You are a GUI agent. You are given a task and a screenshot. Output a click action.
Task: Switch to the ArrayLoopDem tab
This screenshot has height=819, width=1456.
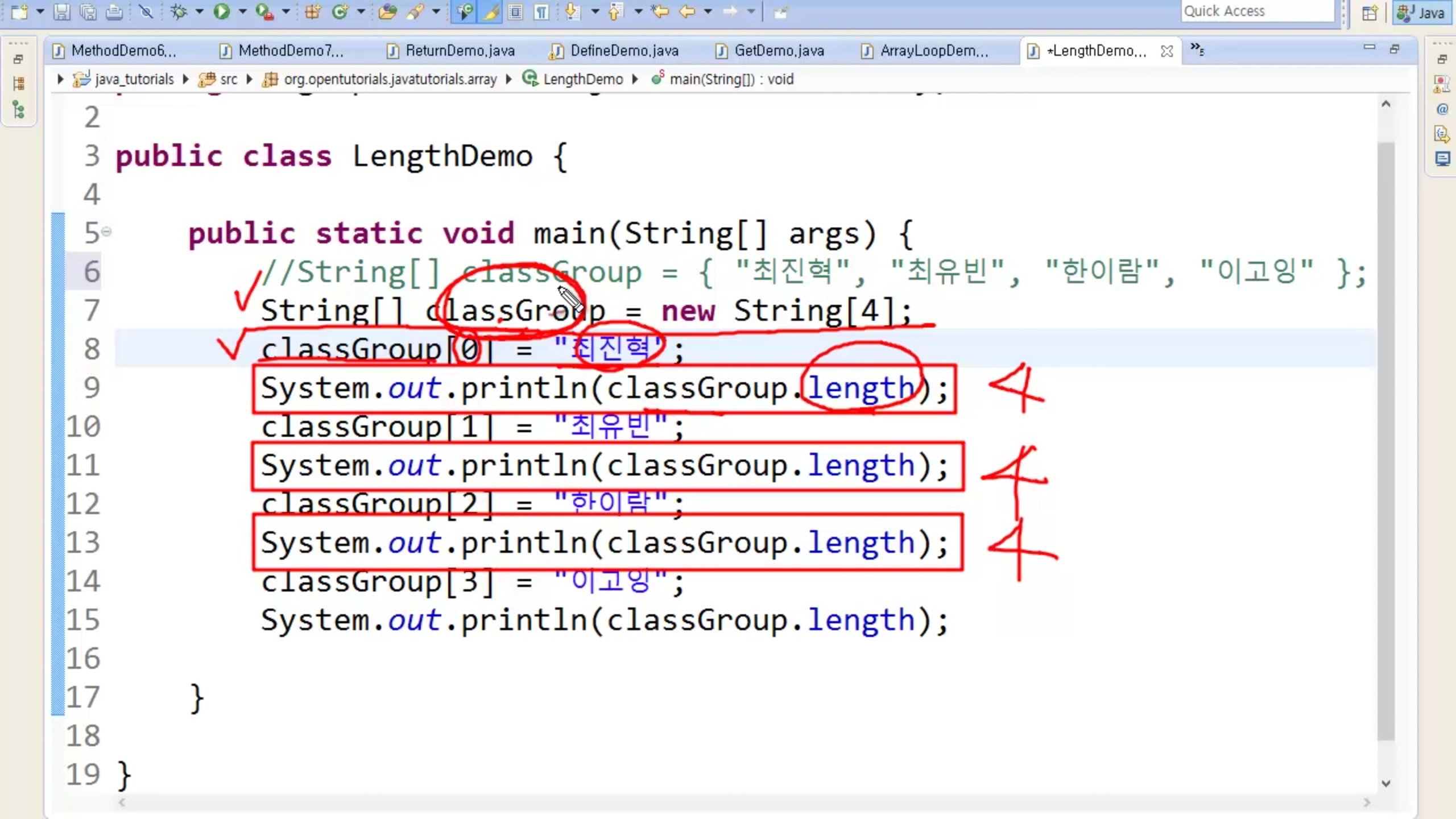(x=926, y=51)
